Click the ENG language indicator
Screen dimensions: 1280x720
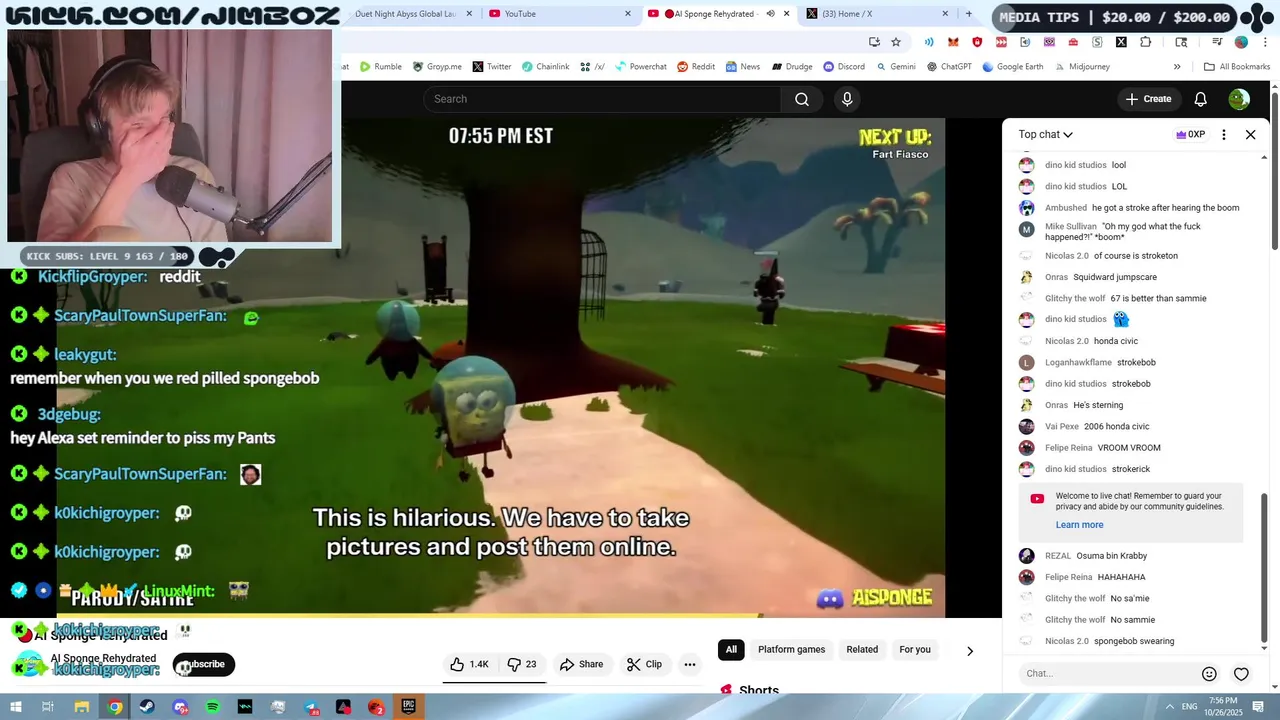click(x=1190, y=707)
